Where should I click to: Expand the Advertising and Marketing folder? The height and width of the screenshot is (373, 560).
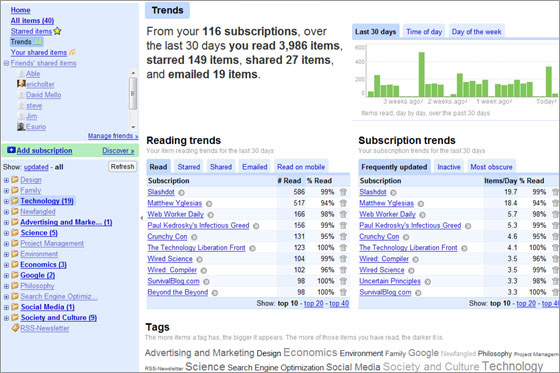point(6,222)
